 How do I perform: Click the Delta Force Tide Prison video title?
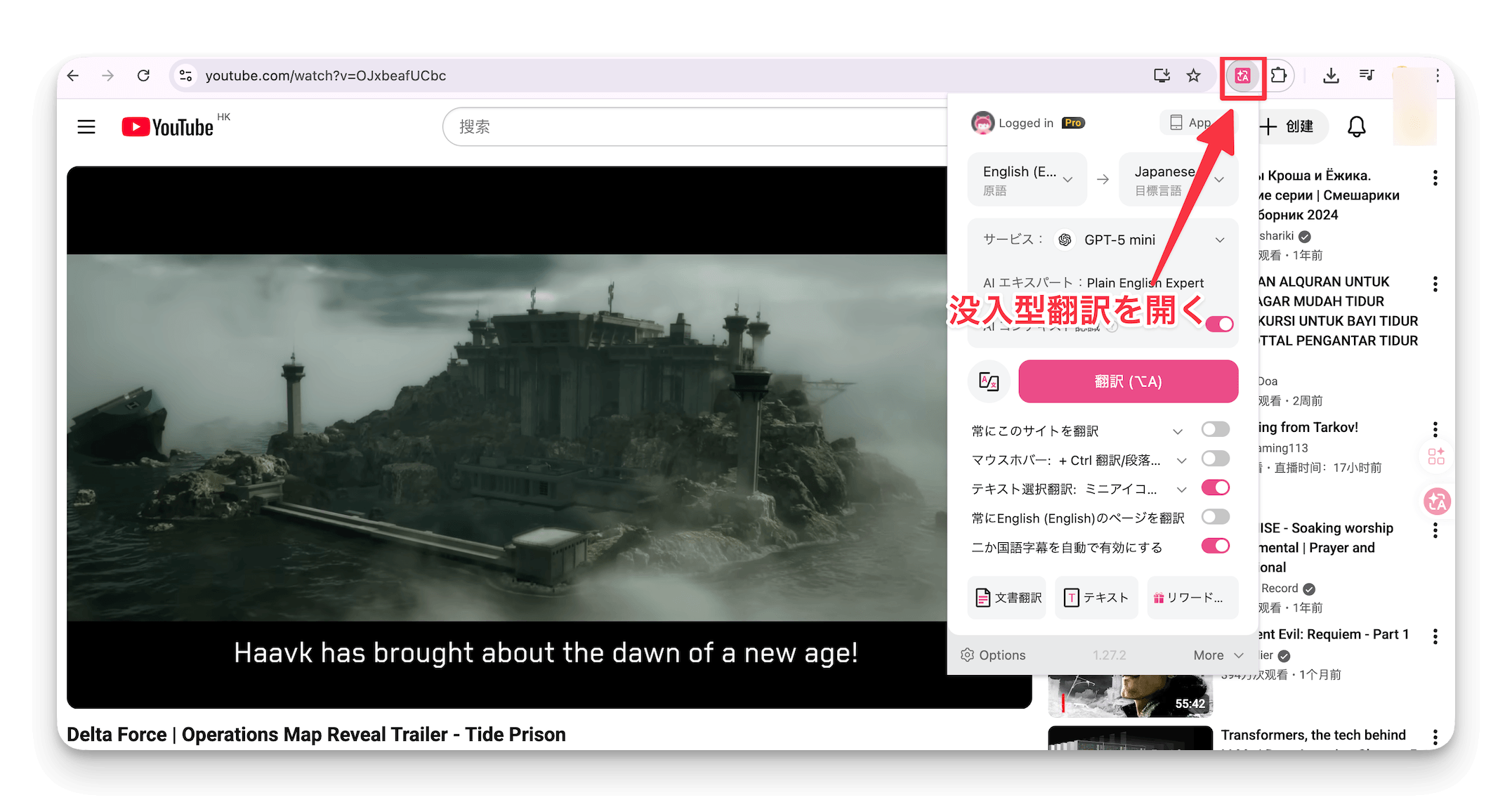coord(316,734)
